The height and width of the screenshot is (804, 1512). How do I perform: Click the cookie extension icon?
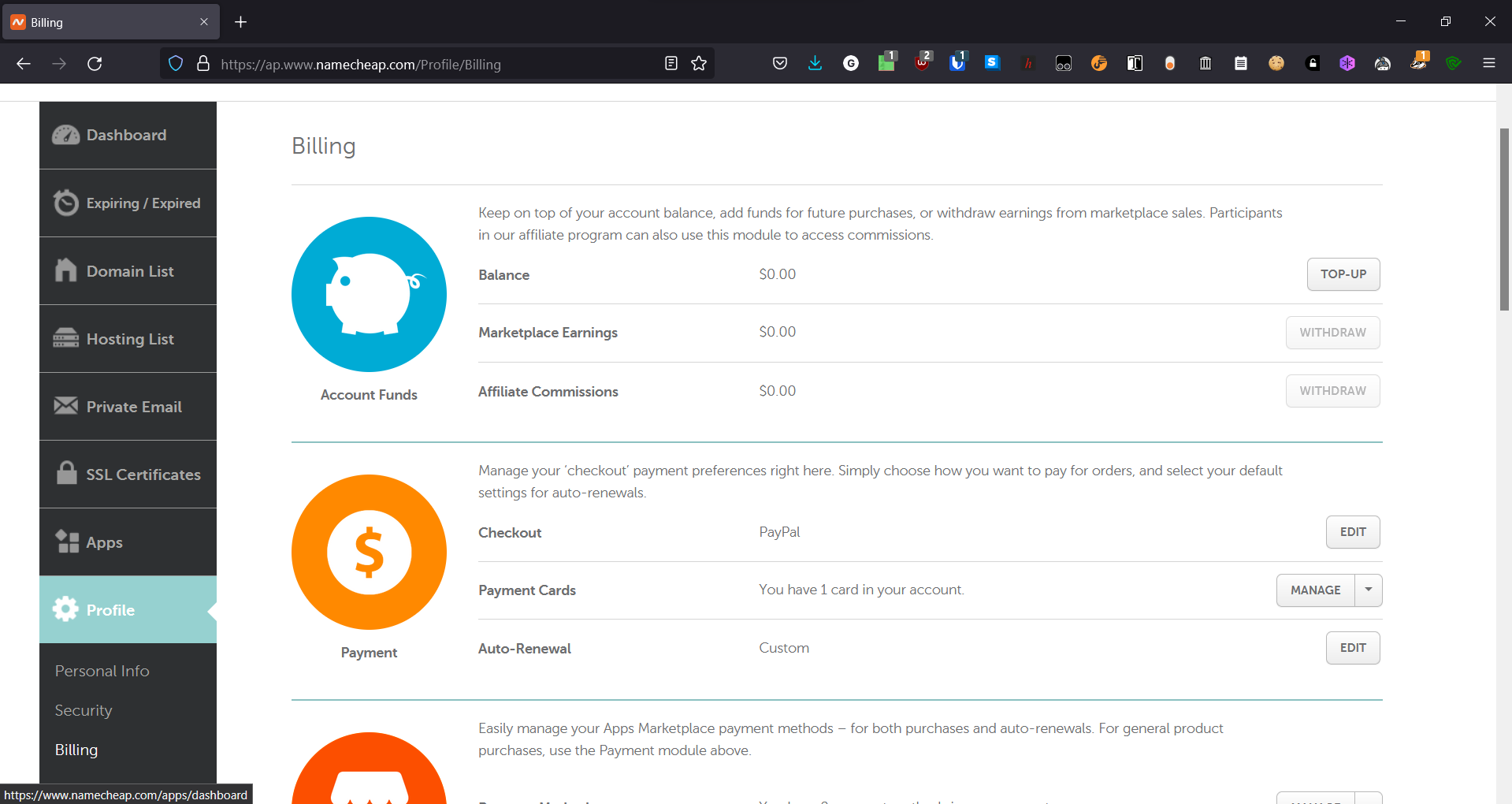1276,64
